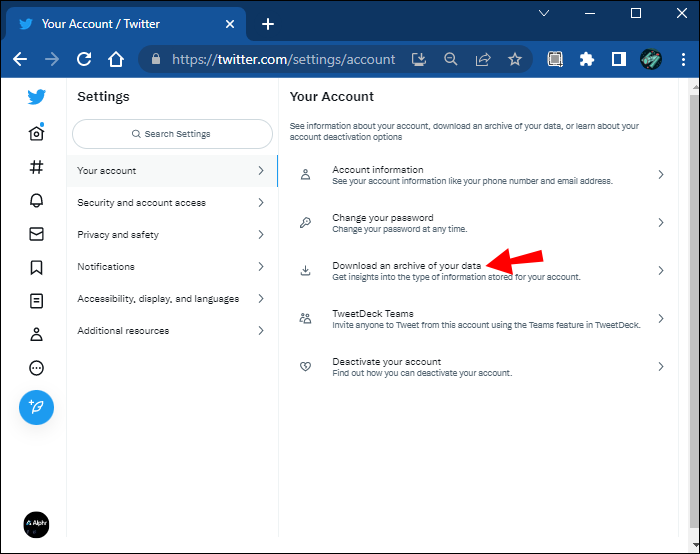Click Download archive right chevron
The image size is (700, 554).
(x=661, y=271)
